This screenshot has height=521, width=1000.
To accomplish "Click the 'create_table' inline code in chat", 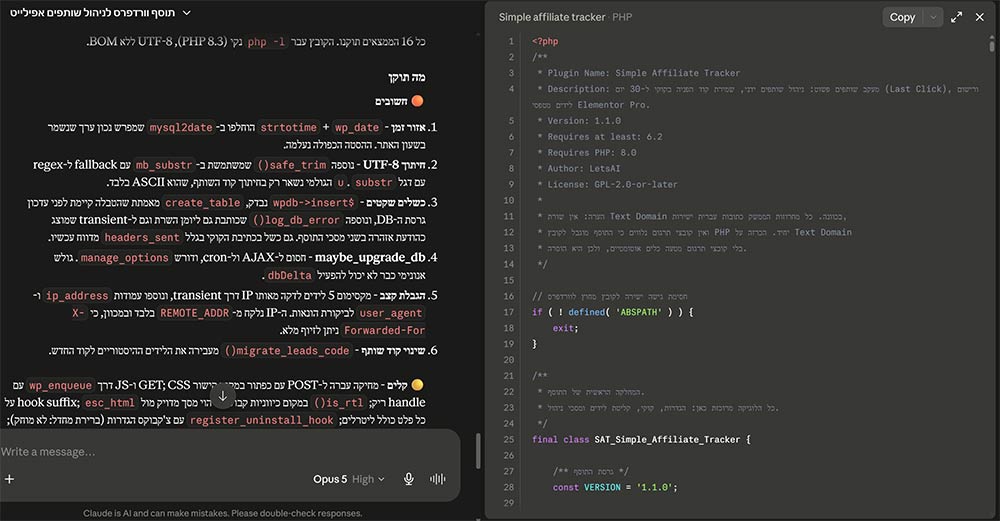I will tap(203, 203).
